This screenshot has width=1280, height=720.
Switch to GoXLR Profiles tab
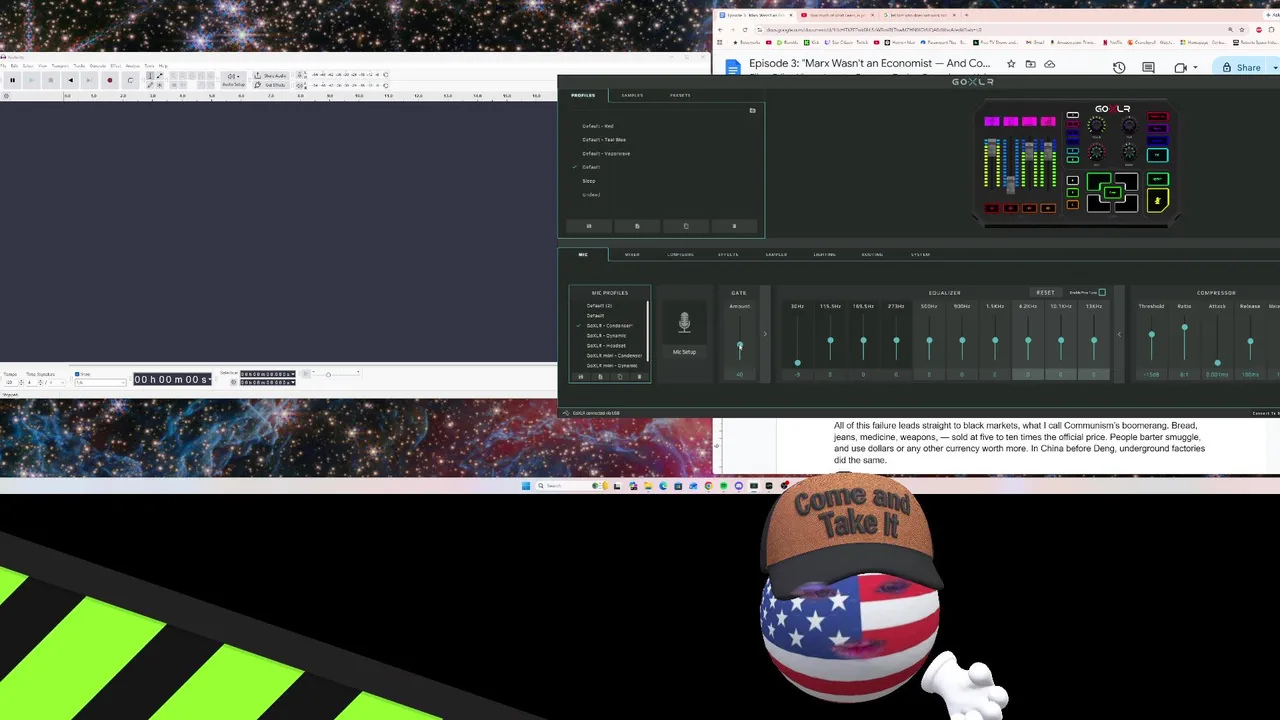tap(583, 95)
